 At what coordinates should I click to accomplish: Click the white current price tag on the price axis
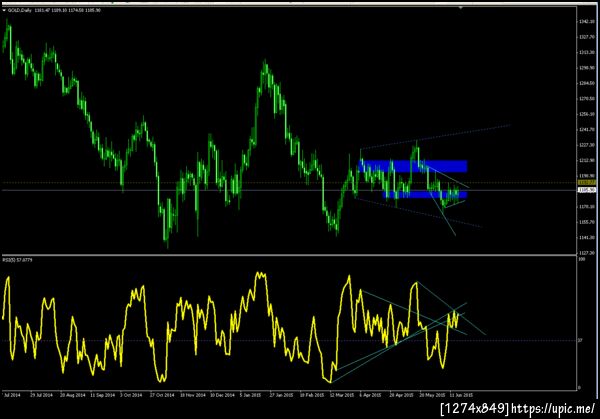(x=587, y=190)
